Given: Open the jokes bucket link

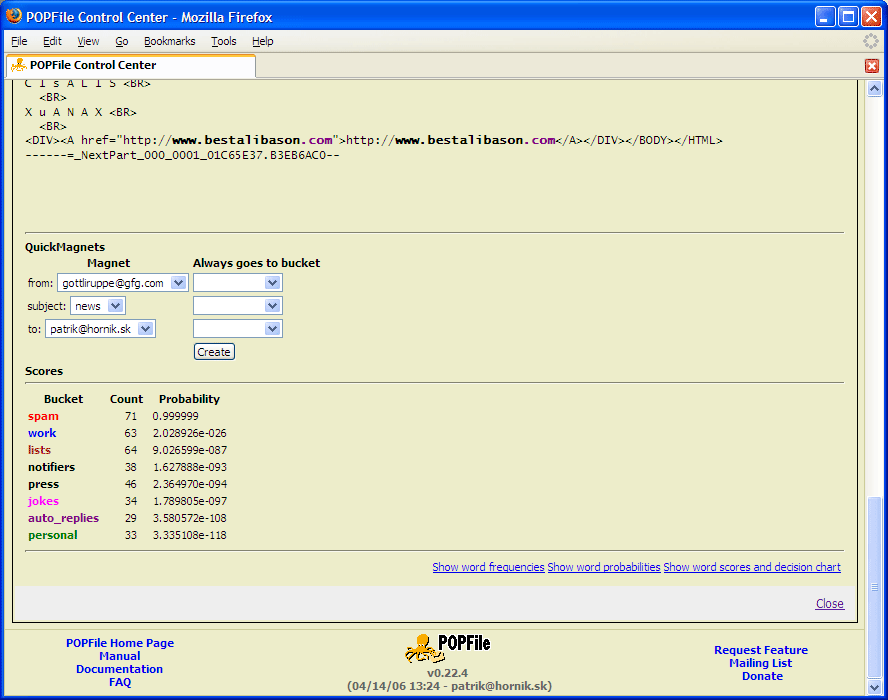Looking at the screenshot, I should pos(43,501).
